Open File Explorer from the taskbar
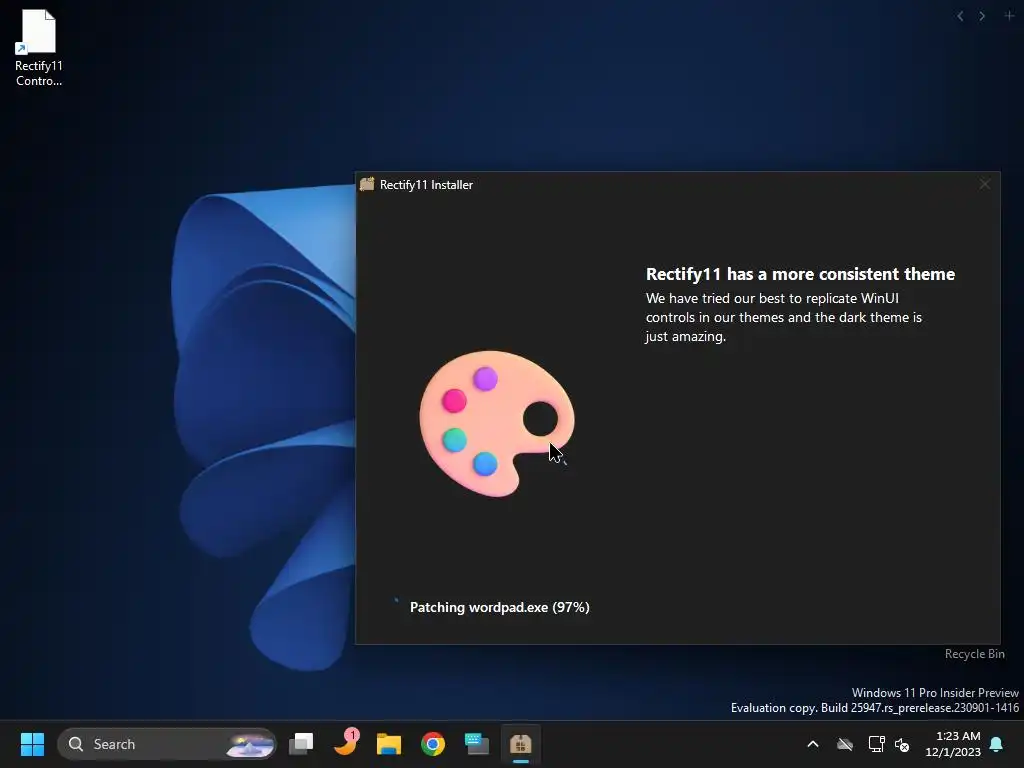Screen dimensions: 1024x768 pos(389,744)
